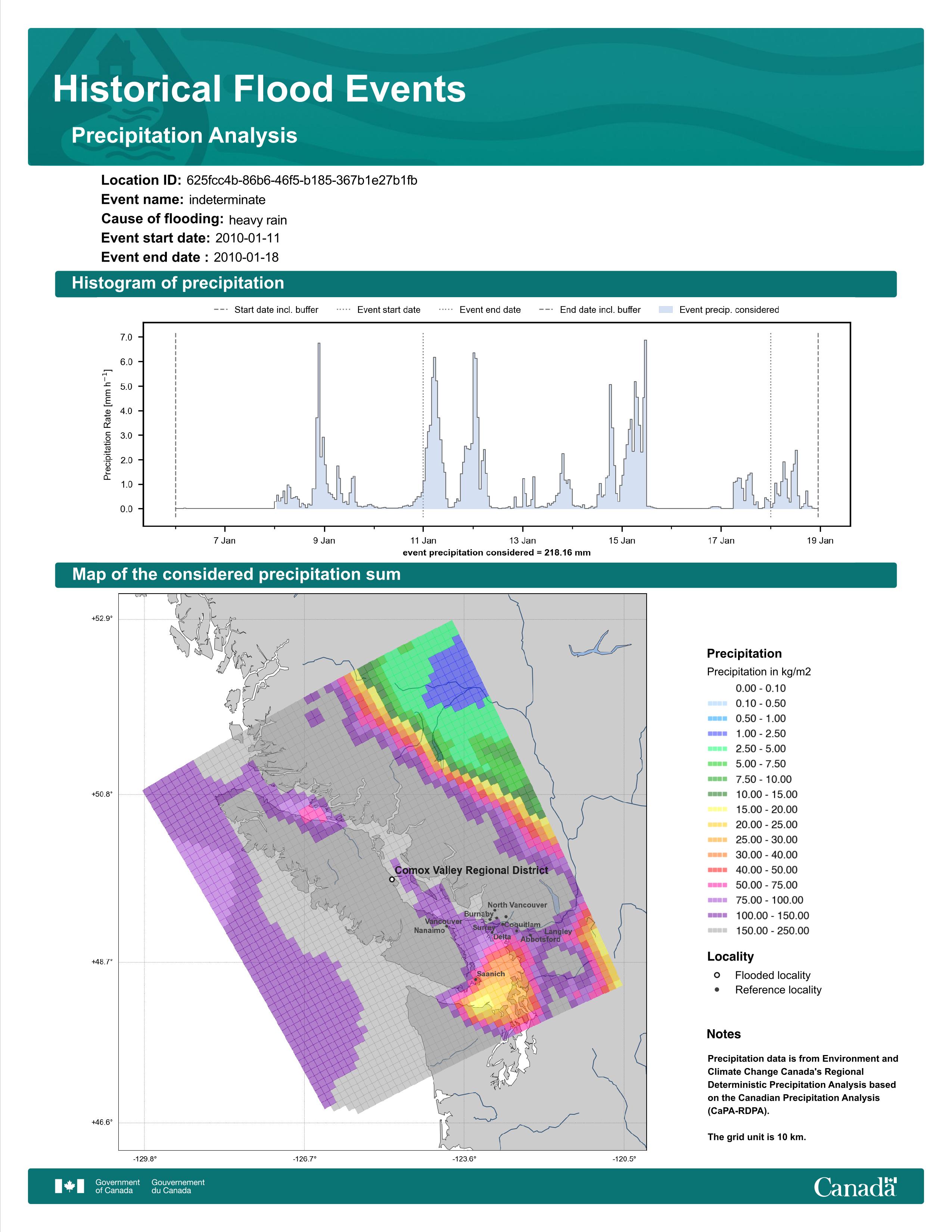Click the End date incl. buffer legend entry

[x=590, y=310]
